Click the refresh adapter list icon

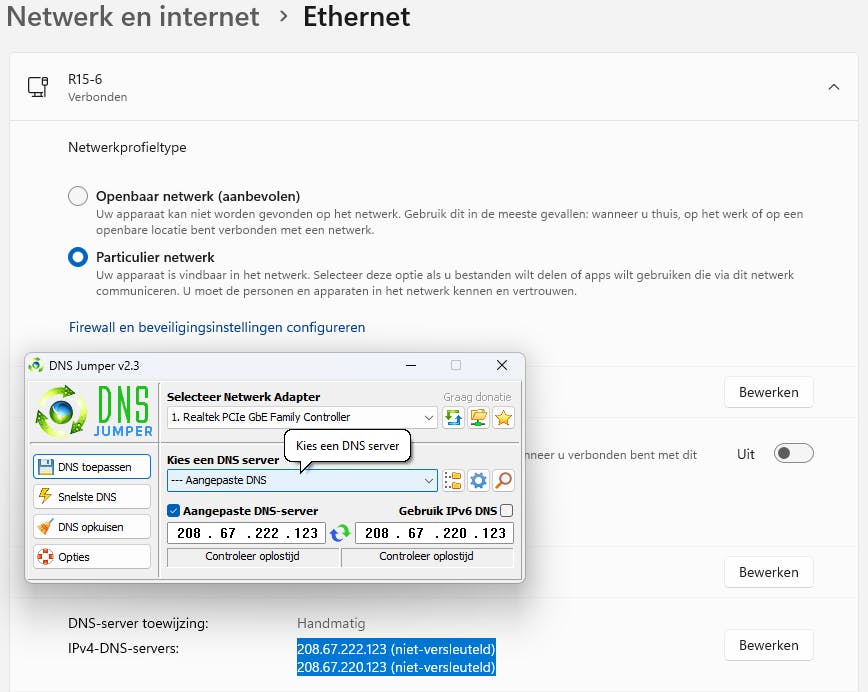[x=453, y=417]
